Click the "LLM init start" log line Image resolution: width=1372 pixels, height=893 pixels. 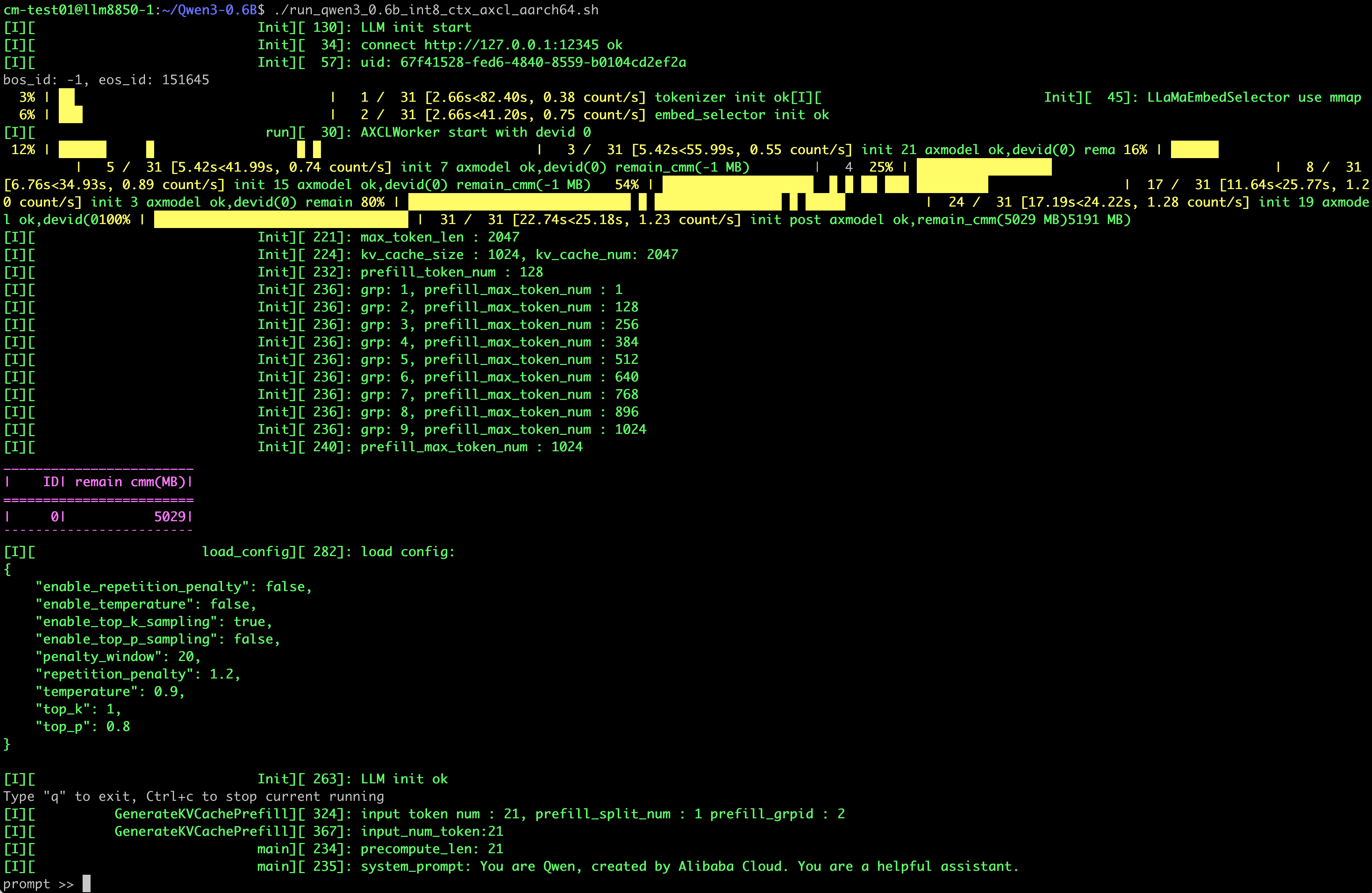click(415, 28)
